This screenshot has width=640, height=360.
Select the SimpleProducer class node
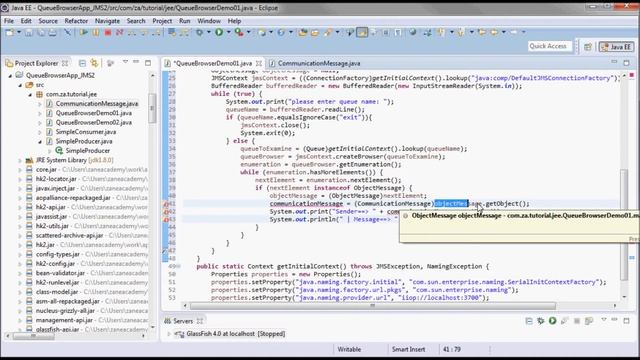click(x=88, y=151)
